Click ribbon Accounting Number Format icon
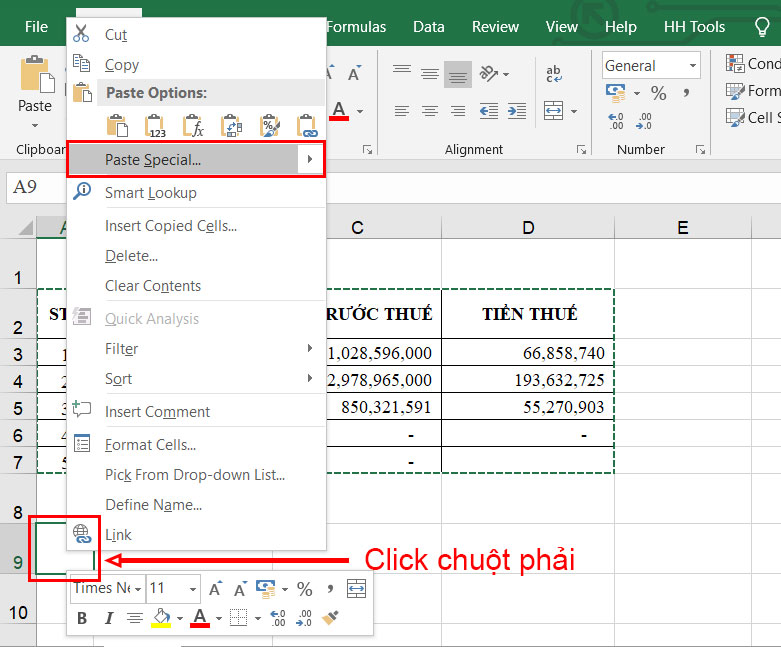 click(x=616, y=93)
